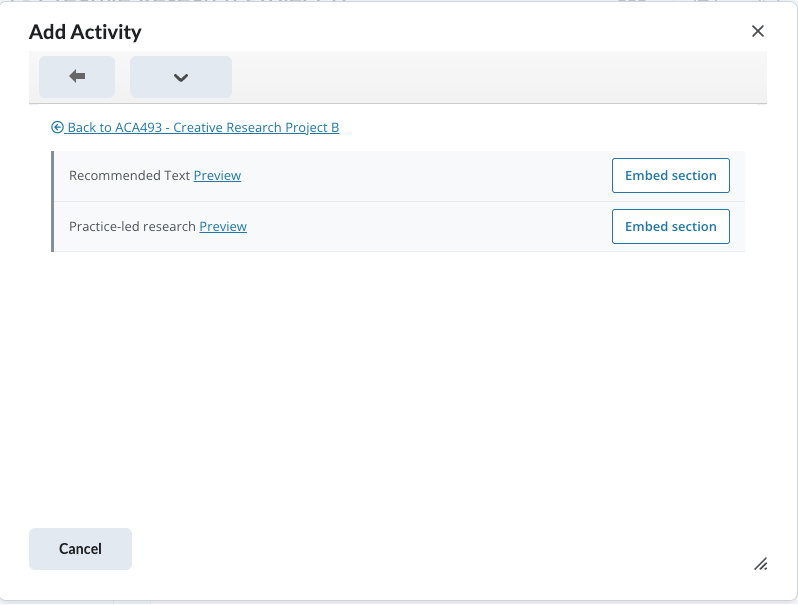Click the word Recommended in the first row
Screen dimensions: 798x605
point(101,176)
